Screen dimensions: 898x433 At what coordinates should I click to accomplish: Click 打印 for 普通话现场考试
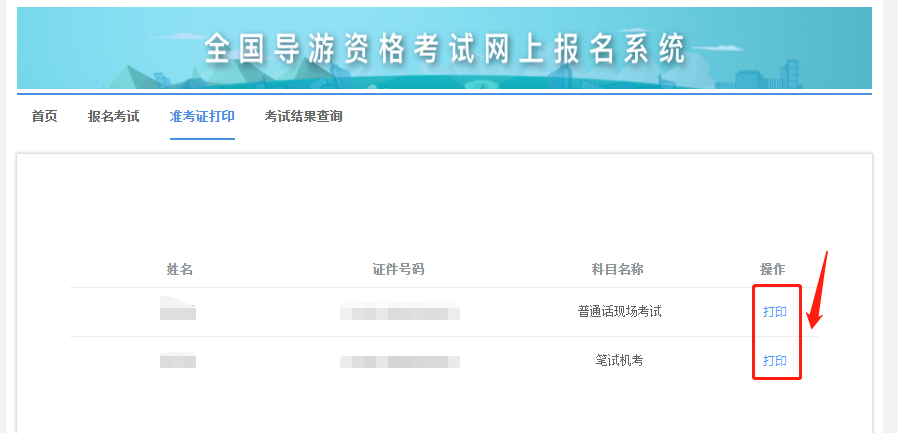click(775, 312)
